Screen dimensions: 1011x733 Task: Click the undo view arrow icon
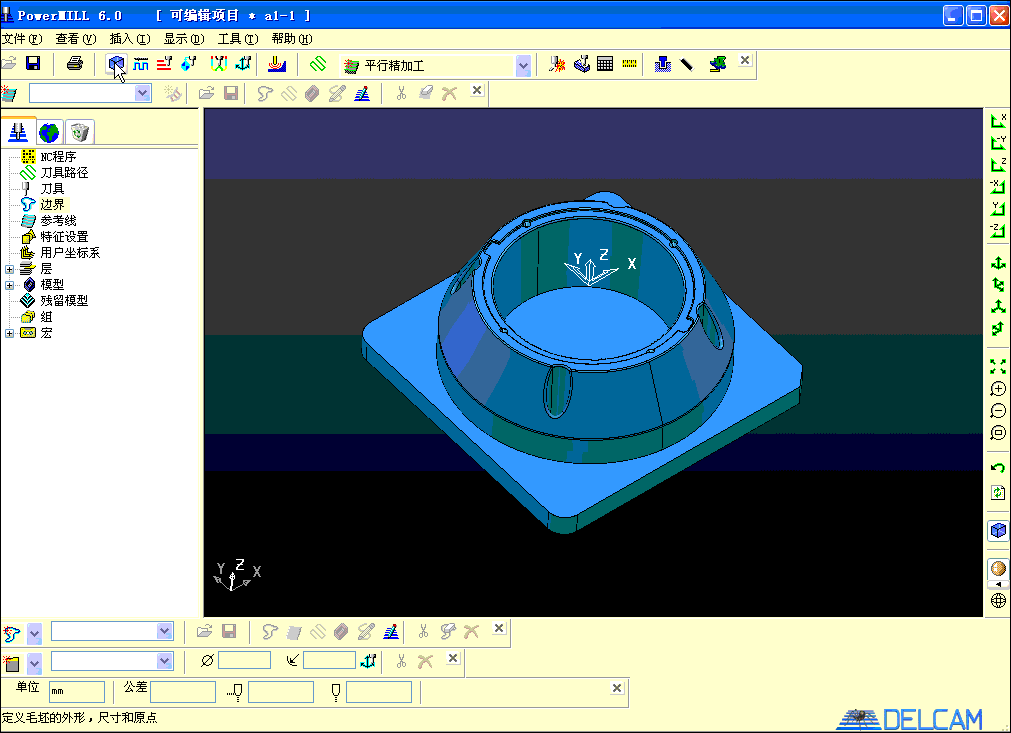tap(998, 468)
